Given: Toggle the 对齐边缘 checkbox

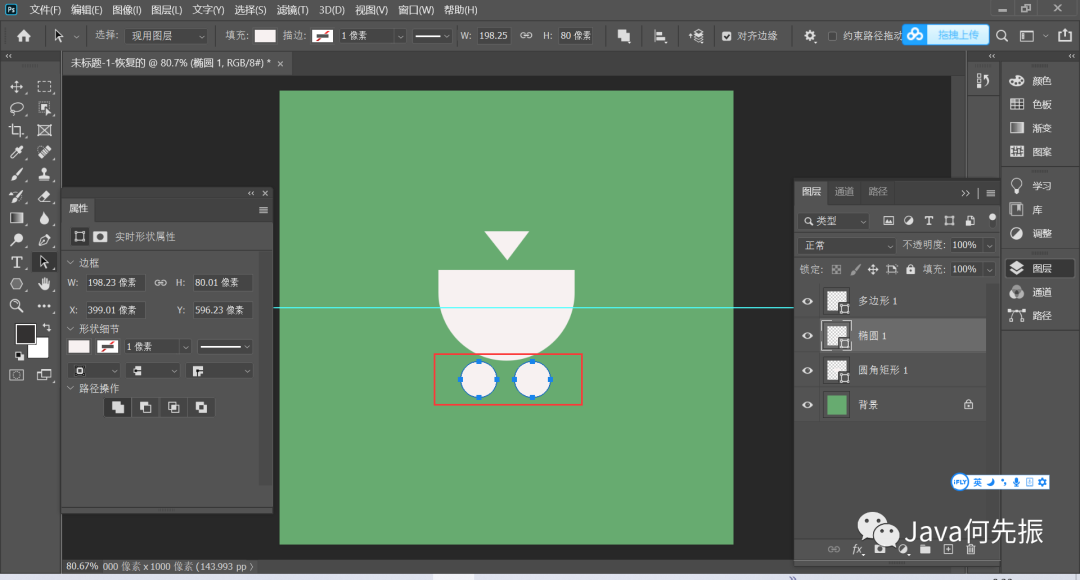Looking at the screenshot, I should (x=727, y=36).
